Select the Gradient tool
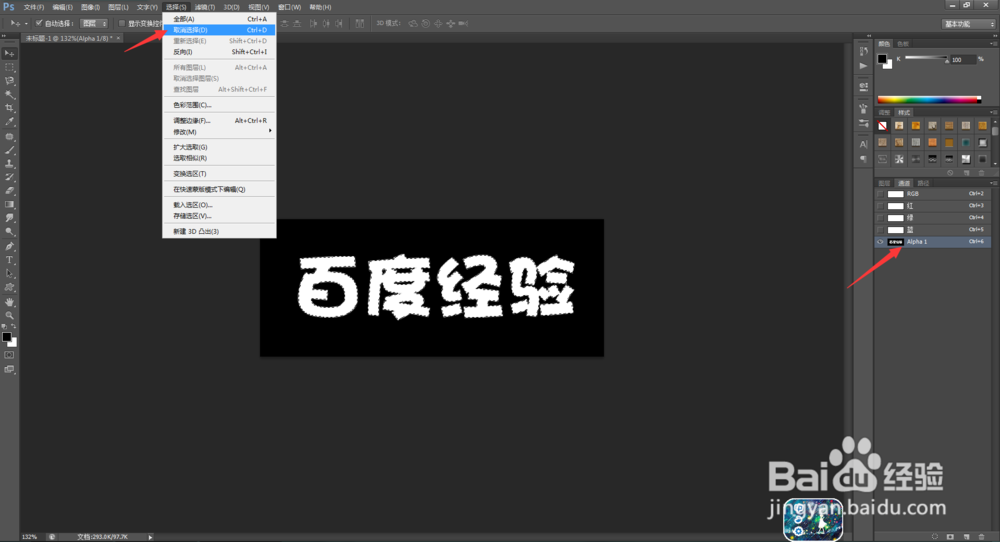Viewport: 1000px width, 542px height. [10, 204]
